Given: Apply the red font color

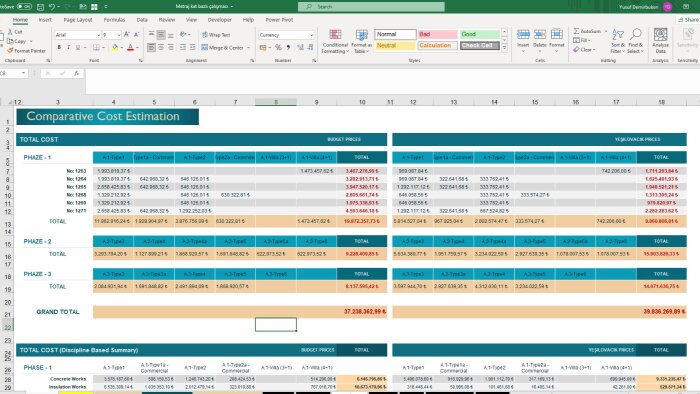Looking at the screenshot, I should tap(130, 47).
